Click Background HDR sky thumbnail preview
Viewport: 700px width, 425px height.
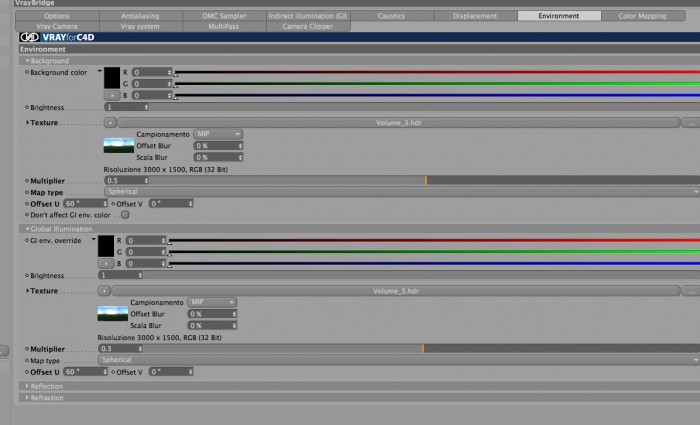(119, 146)
